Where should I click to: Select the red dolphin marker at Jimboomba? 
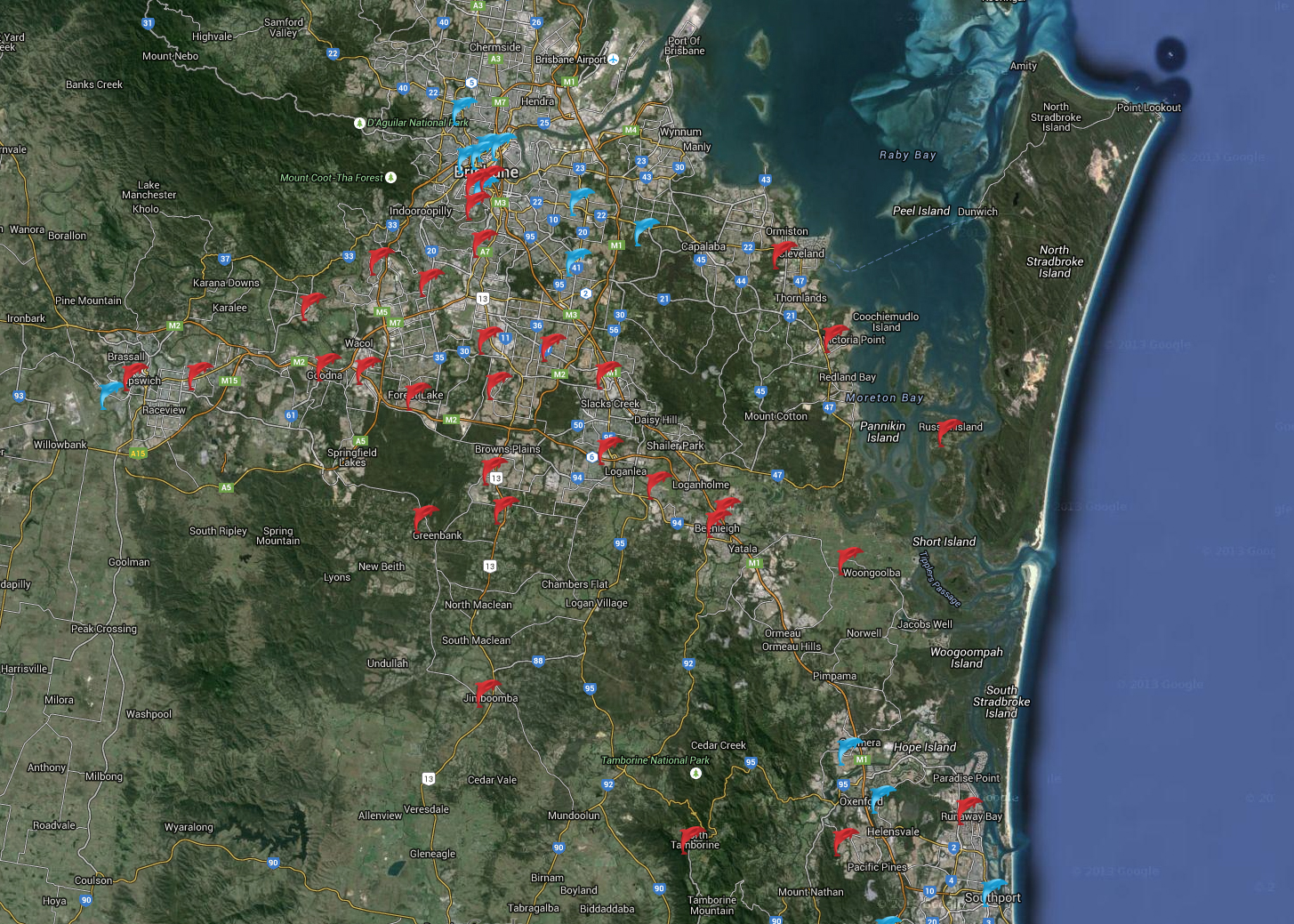click(x=487, y=692)
